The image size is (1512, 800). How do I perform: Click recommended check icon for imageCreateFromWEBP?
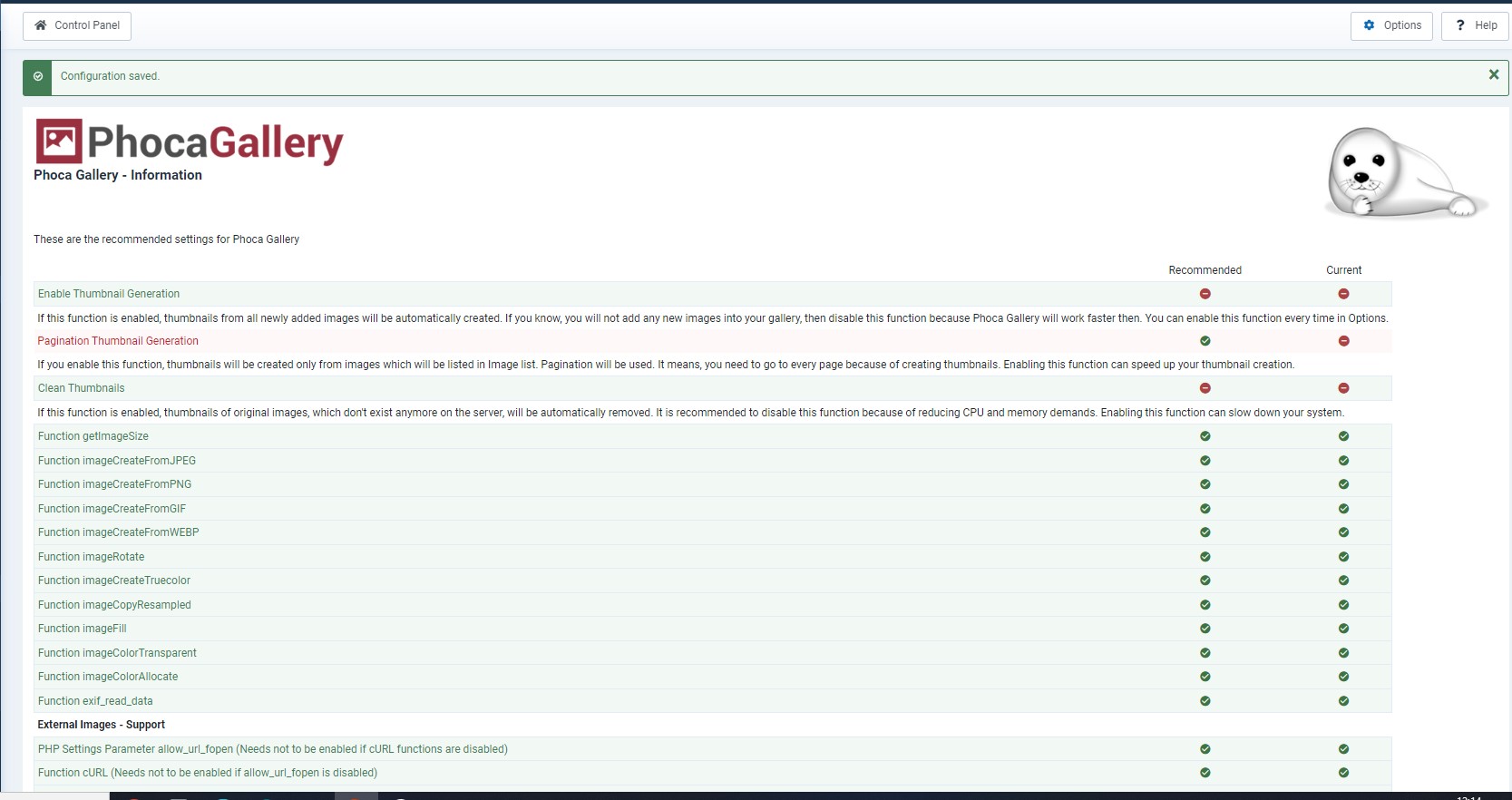[1205, 532]
